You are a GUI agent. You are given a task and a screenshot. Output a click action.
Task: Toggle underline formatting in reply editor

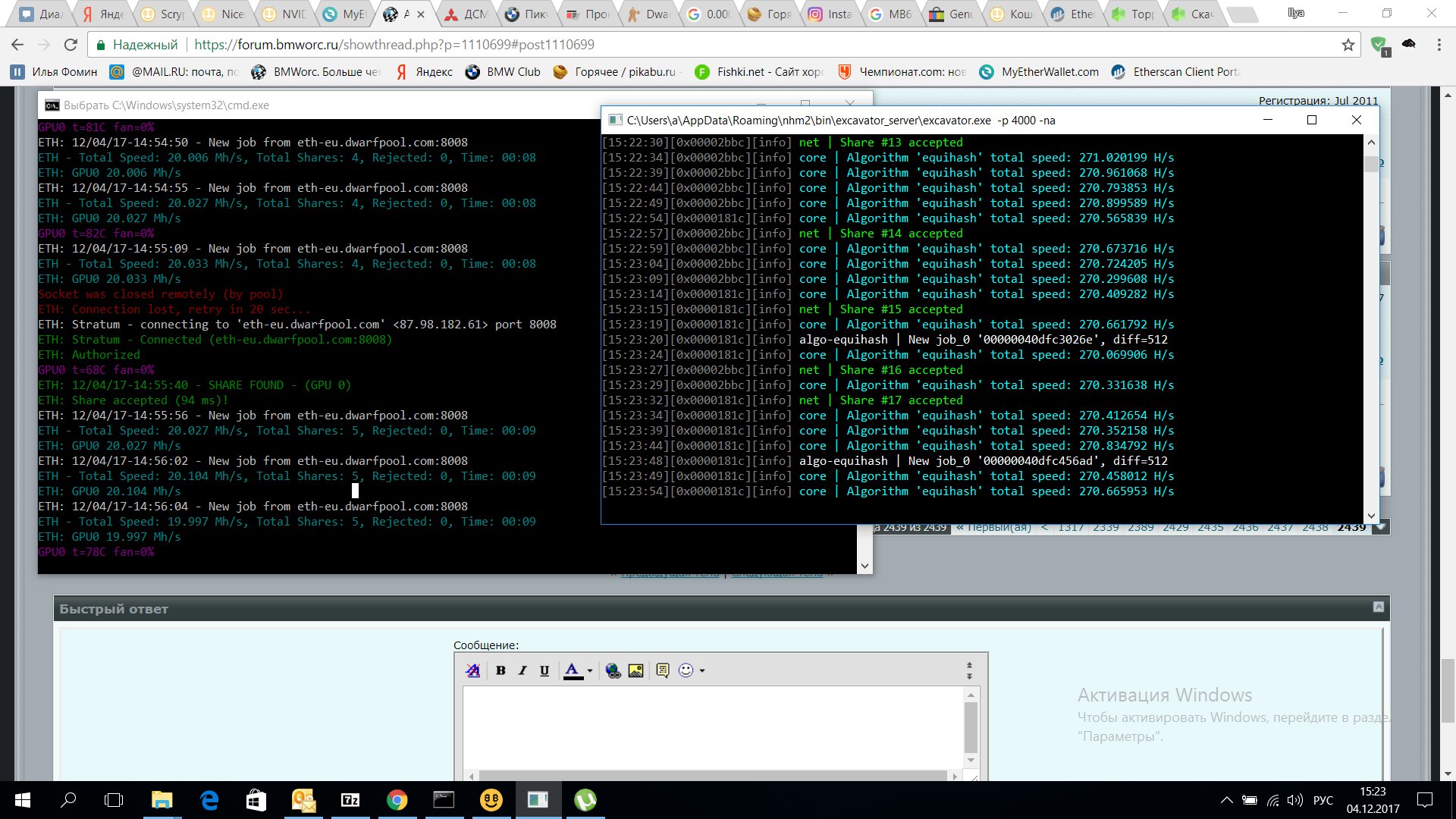(x=544, y=670)
